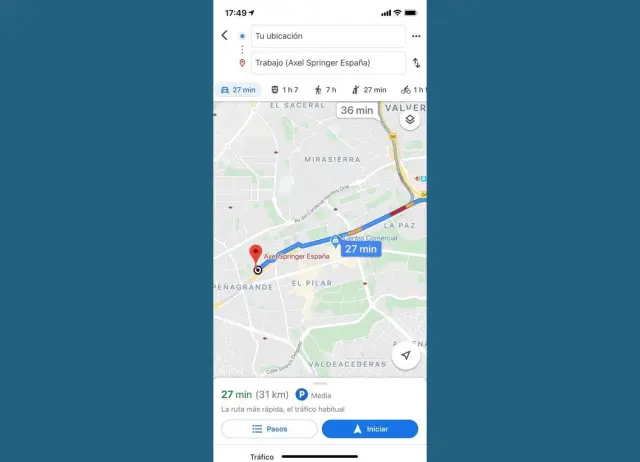This screenshot has width=640, height=462.
Task: Select the walking 7 h tab
Action: [x=325, y=90]
